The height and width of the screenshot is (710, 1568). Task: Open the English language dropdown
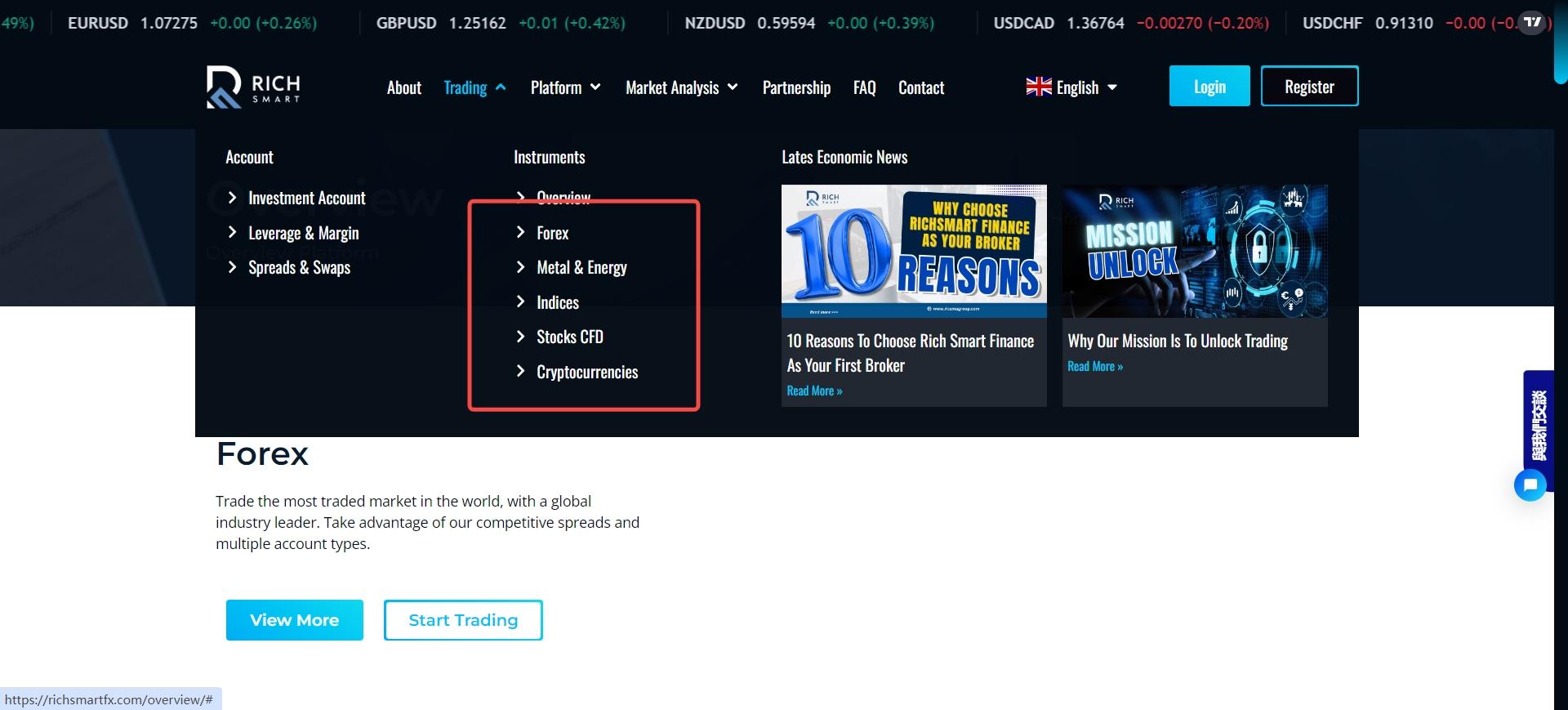[x=1071, y=87]
